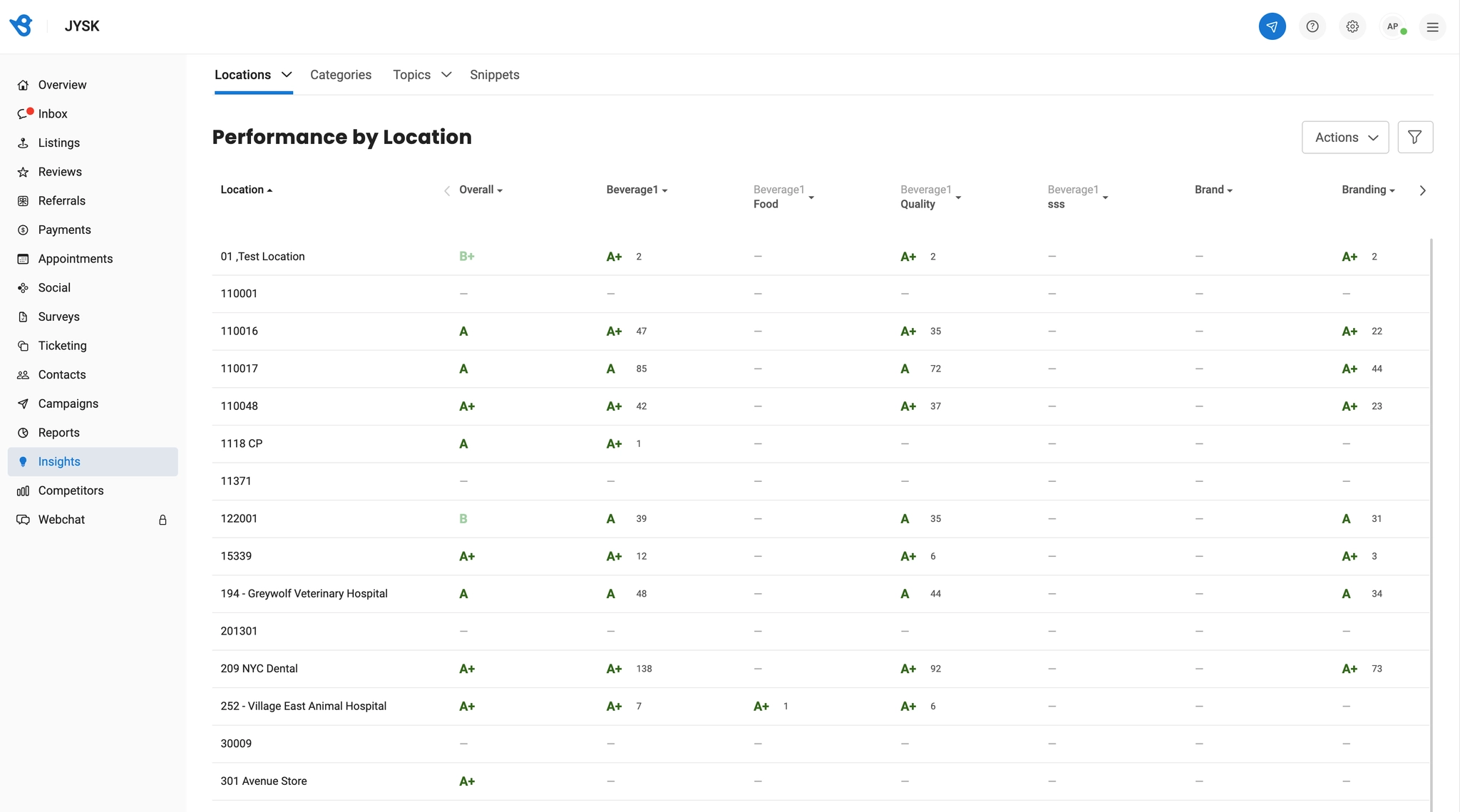Viewport: 1460px width, 812px height.
Task: Show next columns with right arrow
Action: click(x=1422, y=190)
